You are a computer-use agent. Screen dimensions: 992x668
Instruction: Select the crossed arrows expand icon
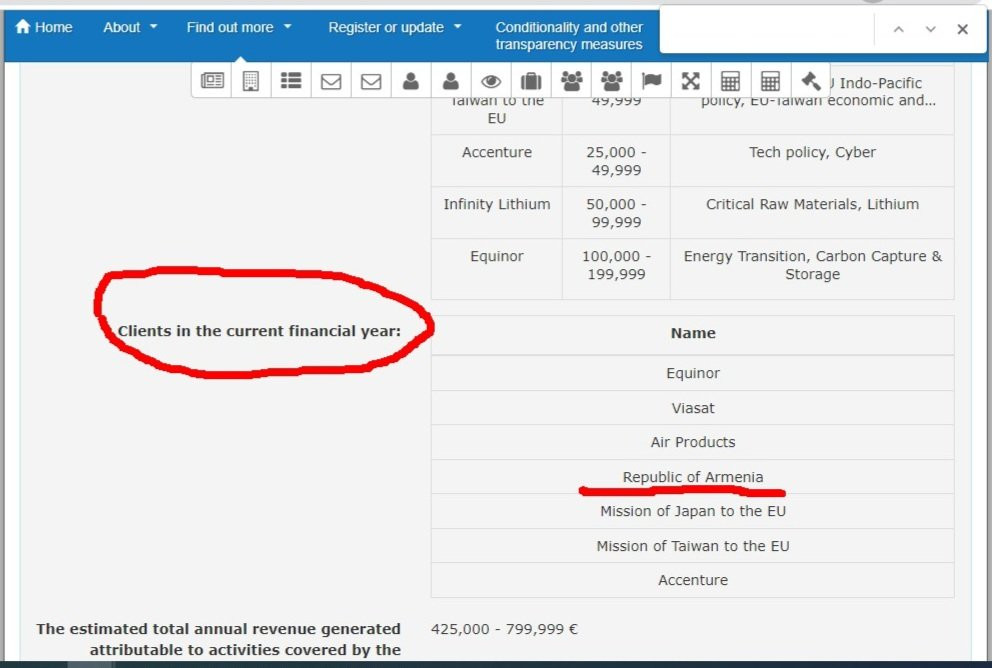point(691,80)
